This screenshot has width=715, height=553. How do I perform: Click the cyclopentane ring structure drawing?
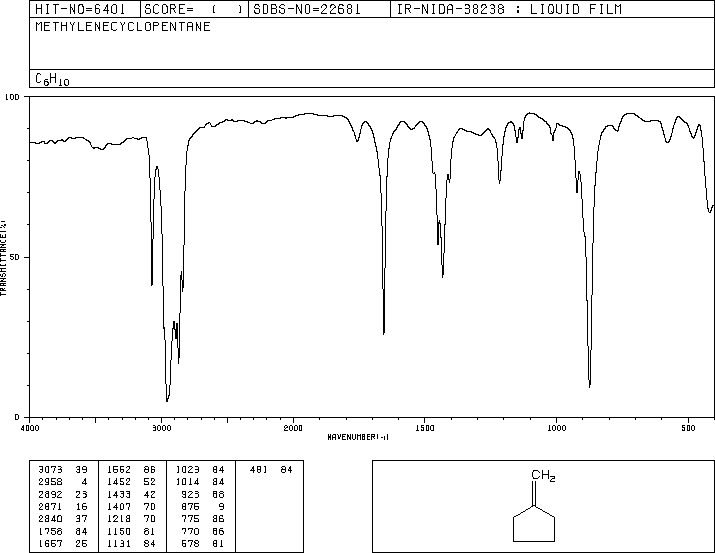point(534,524)
